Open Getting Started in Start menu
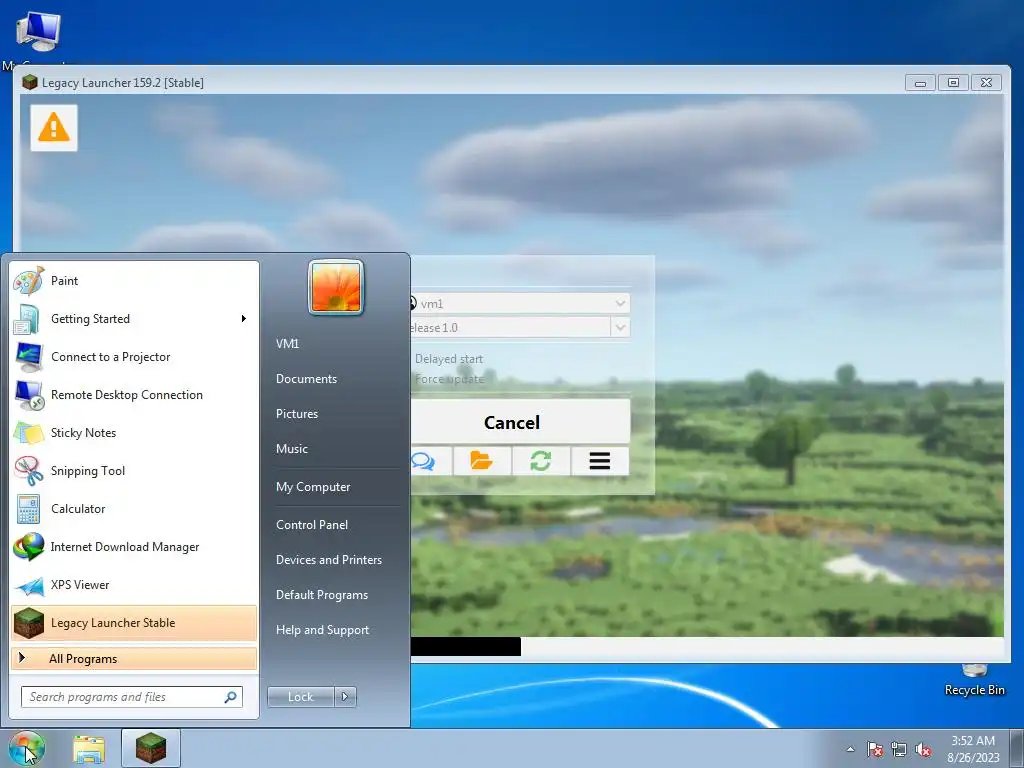 134,319
